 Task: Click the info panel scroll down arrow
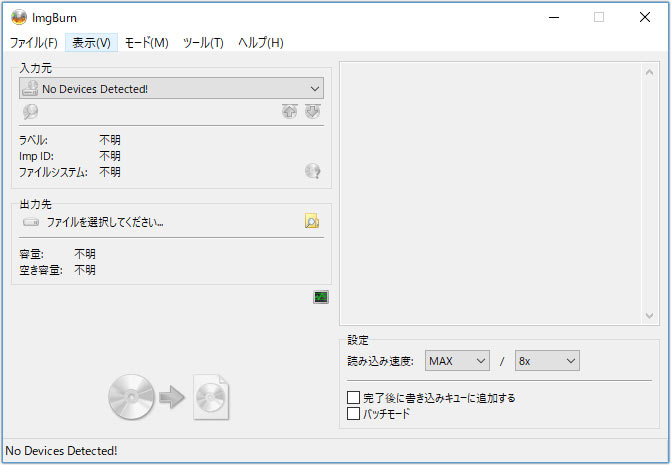[x=649, y=316]
